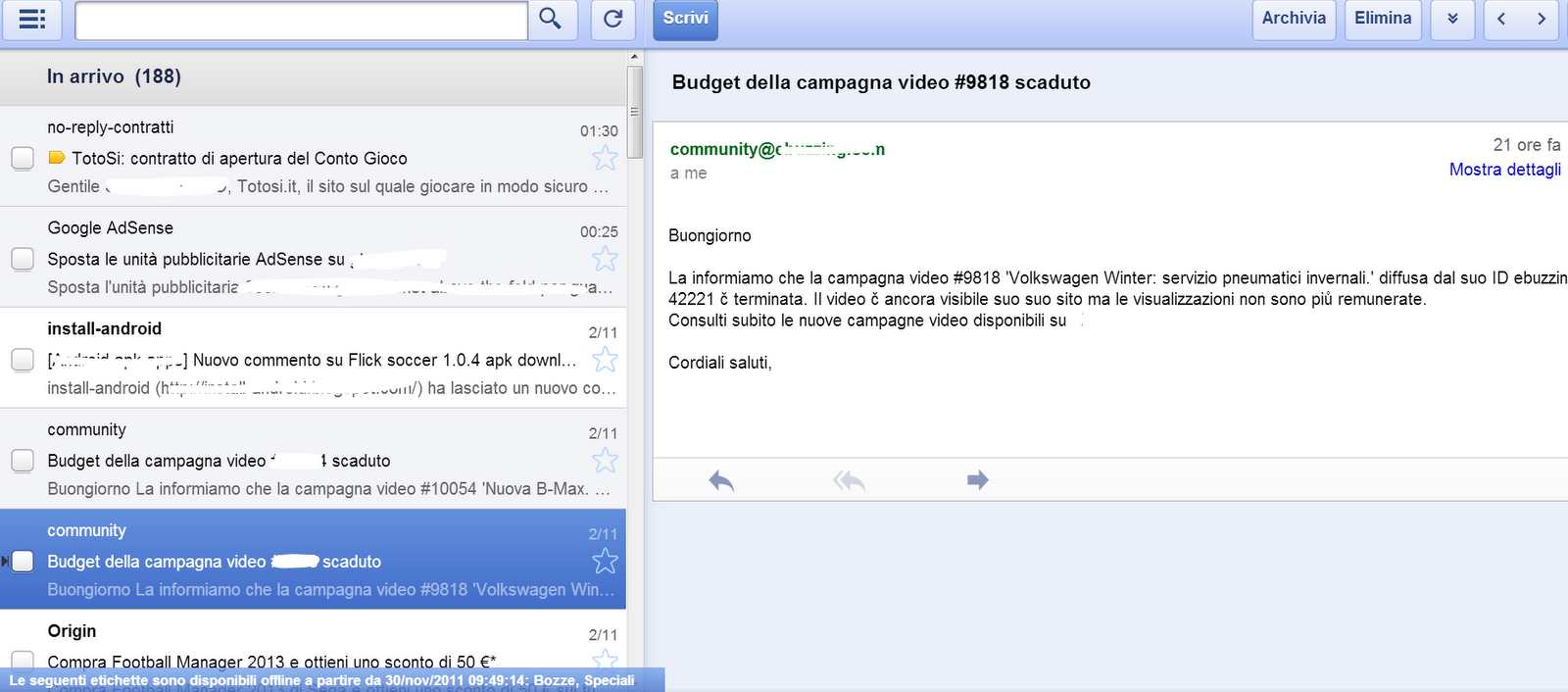Select checkbox for highlighted Volkswagen email
The width and height of the screenshot is (1568, 692).
[23, 562]
